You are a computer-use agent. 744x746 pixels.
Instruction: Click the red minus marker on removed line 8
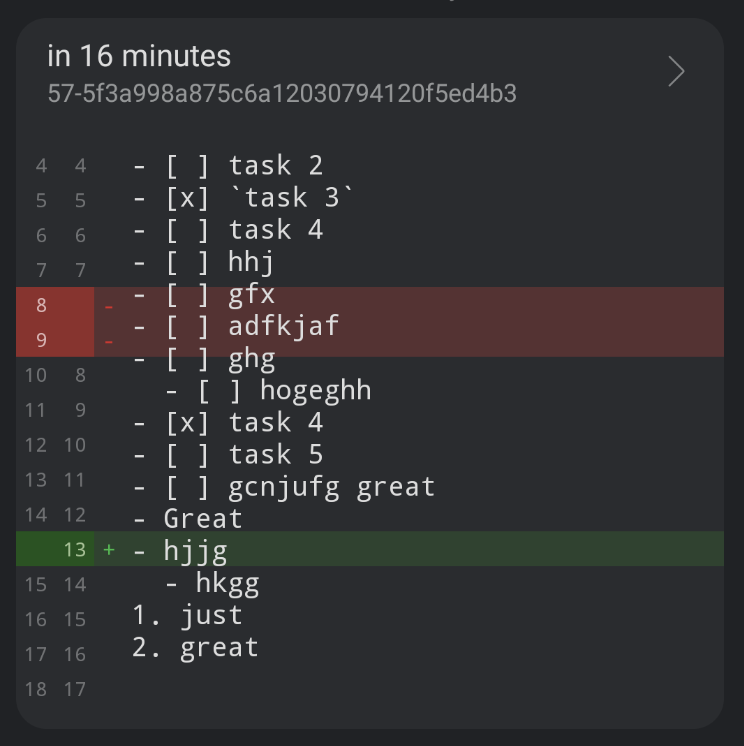click(x=109, y=306)
